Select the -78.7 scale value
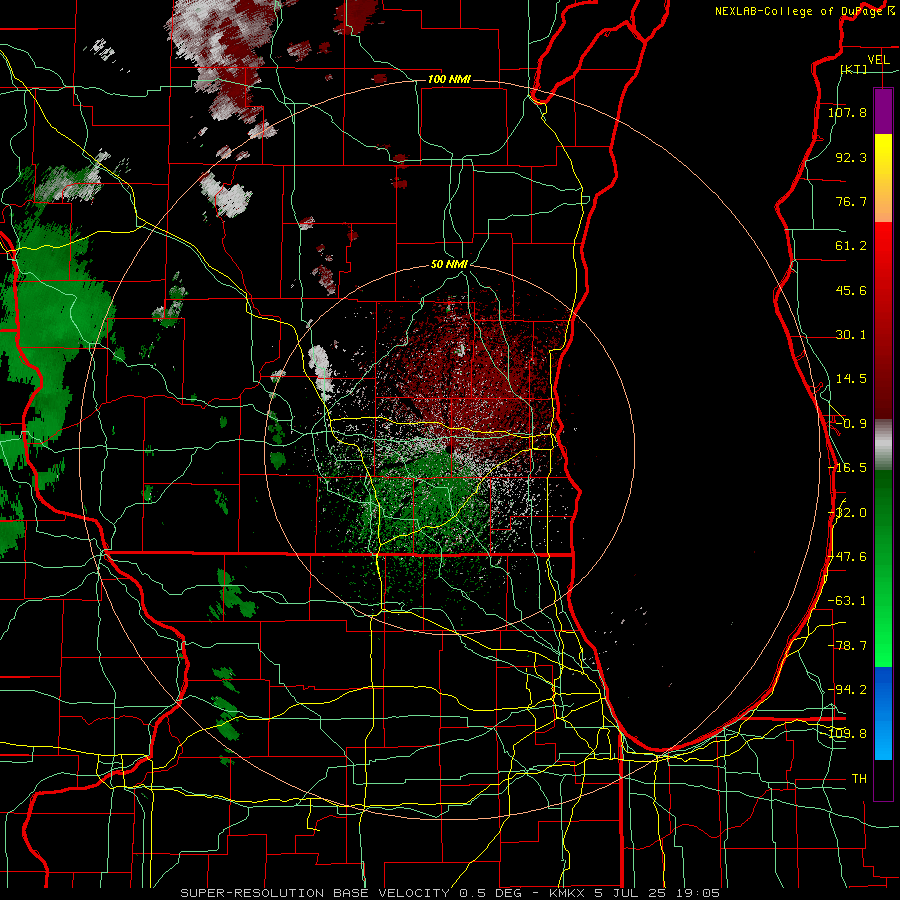The image size is (900, 900). tap(847, 646)
